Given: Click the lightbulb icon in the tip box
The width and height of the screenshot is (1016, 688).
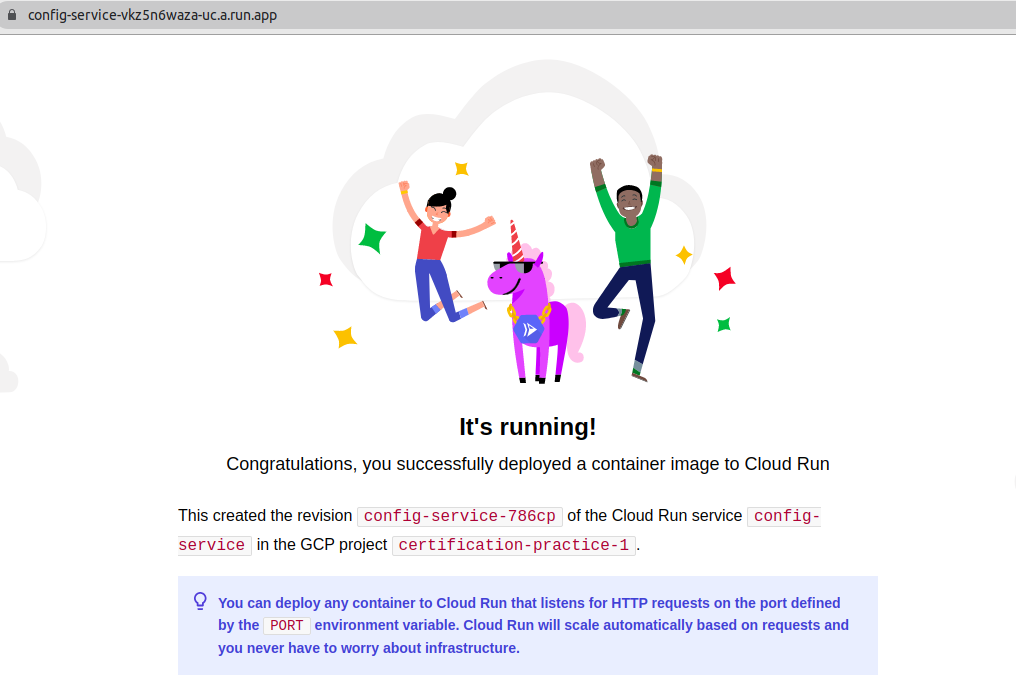Looking at the screenshot, I should coord(199,600).
